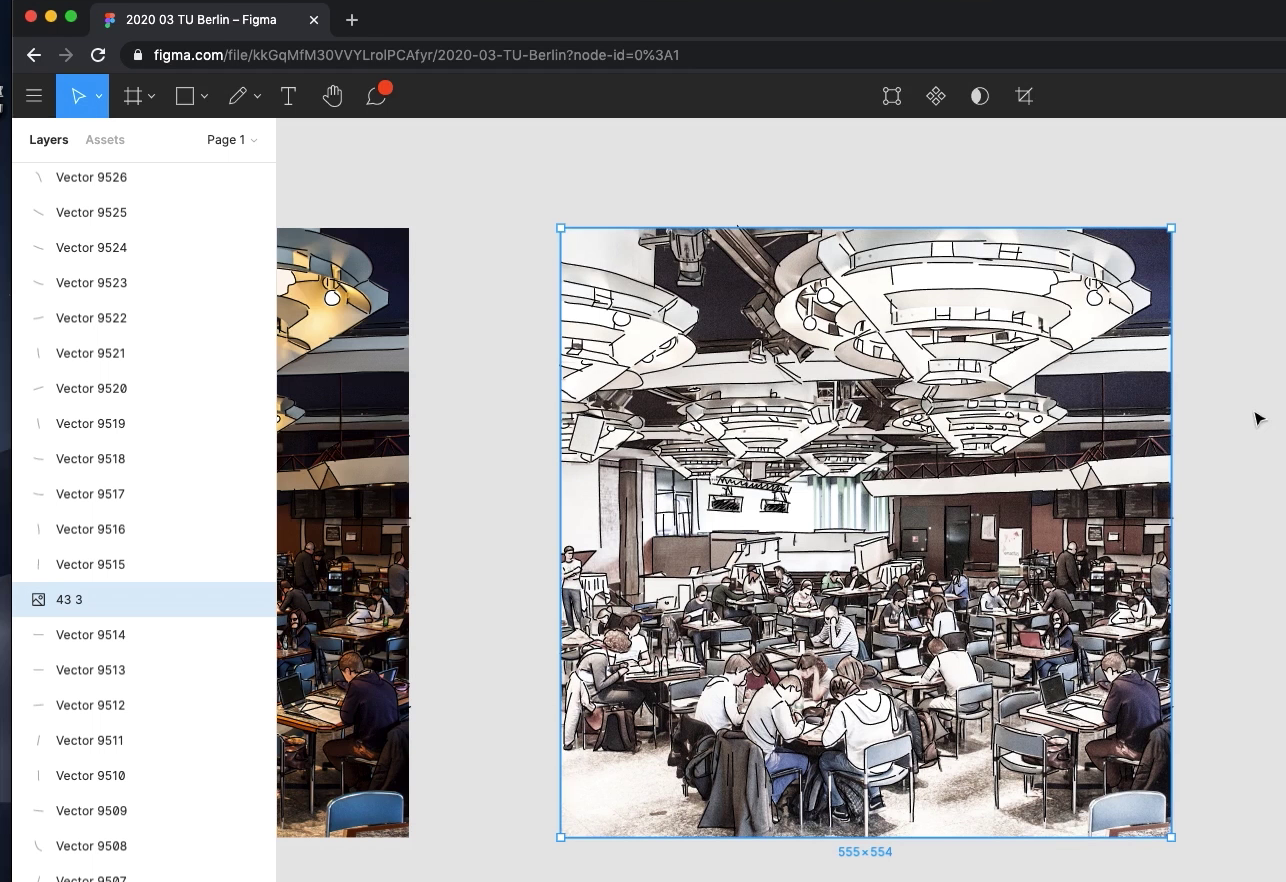Select the Rectangle shape tool
1286x882 pixels.
(x=185, y=96)
